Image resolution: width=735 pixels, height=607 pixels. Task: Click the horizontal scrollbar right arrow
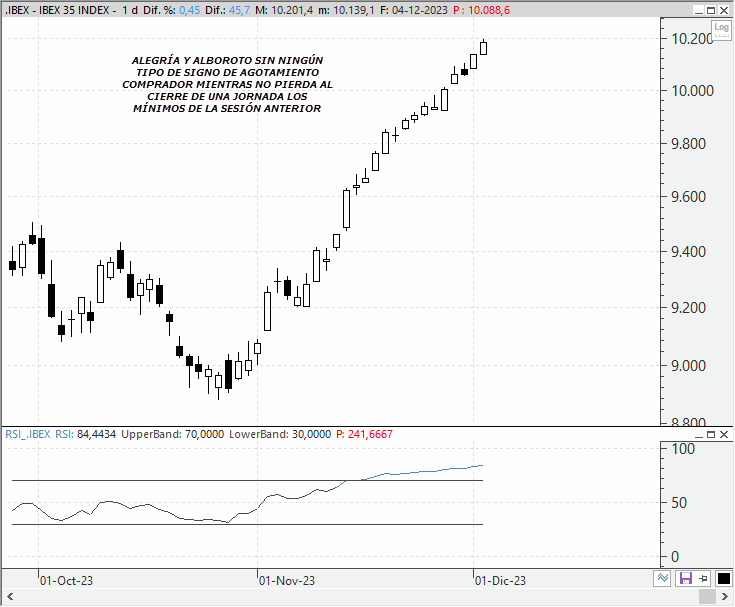pyautogui.click(x=725, y=597)
